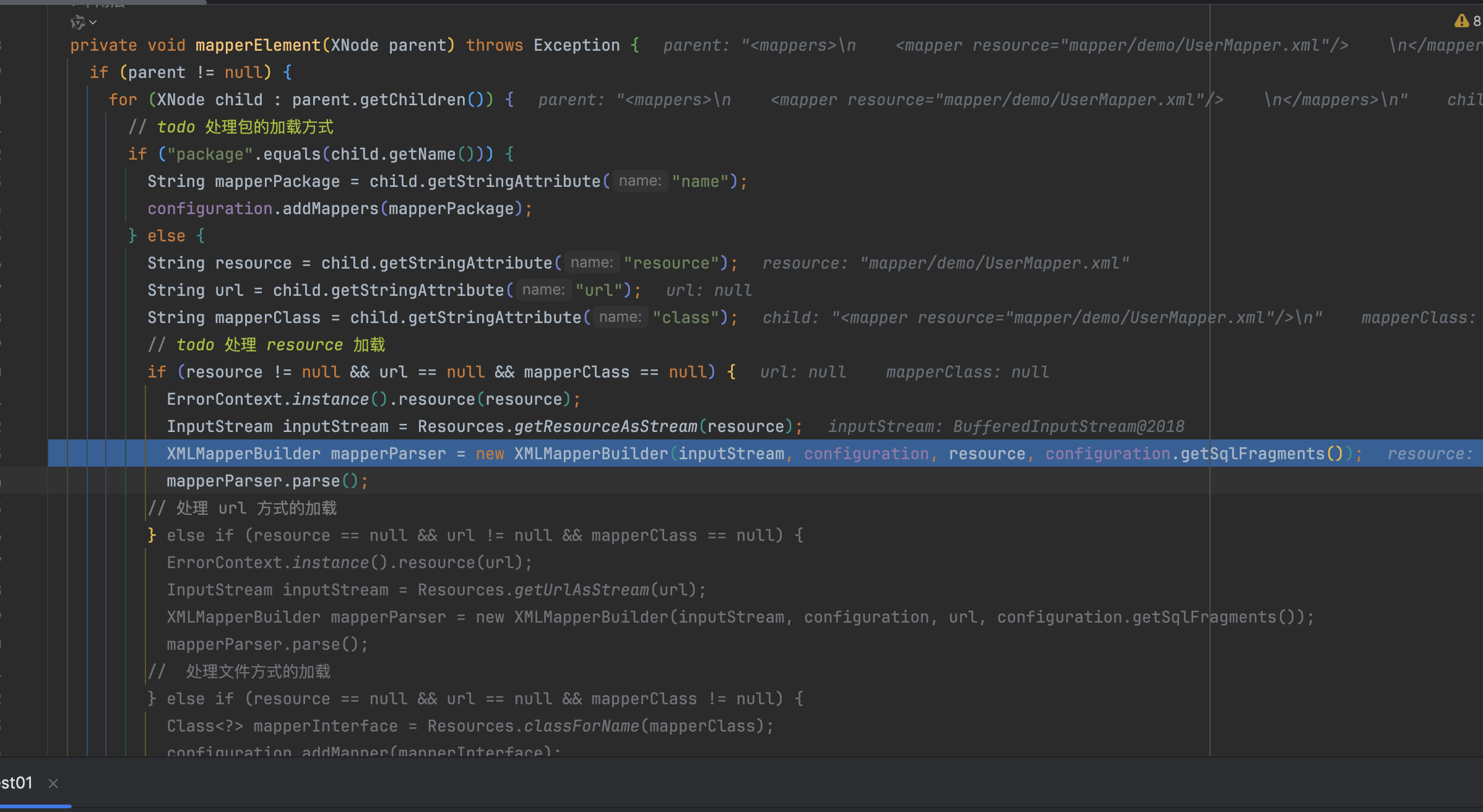This screenshot has height=812, width=1483.
Task: Open the yellow warning indicator showing 8
Action: (1467, 21)
